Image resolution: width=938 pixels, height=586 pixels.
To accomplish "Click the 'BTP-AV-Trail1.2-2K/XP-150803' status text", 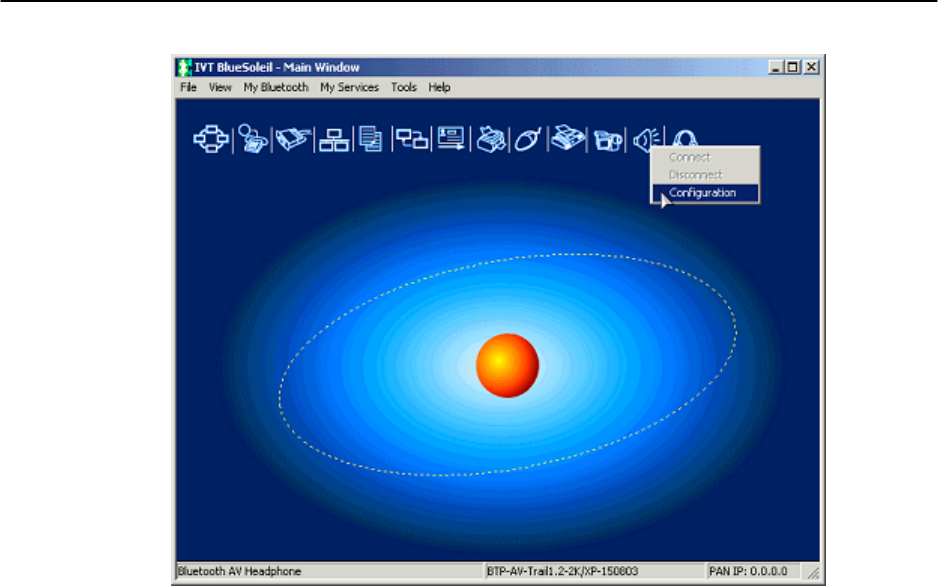I will (x=562, y=571).
